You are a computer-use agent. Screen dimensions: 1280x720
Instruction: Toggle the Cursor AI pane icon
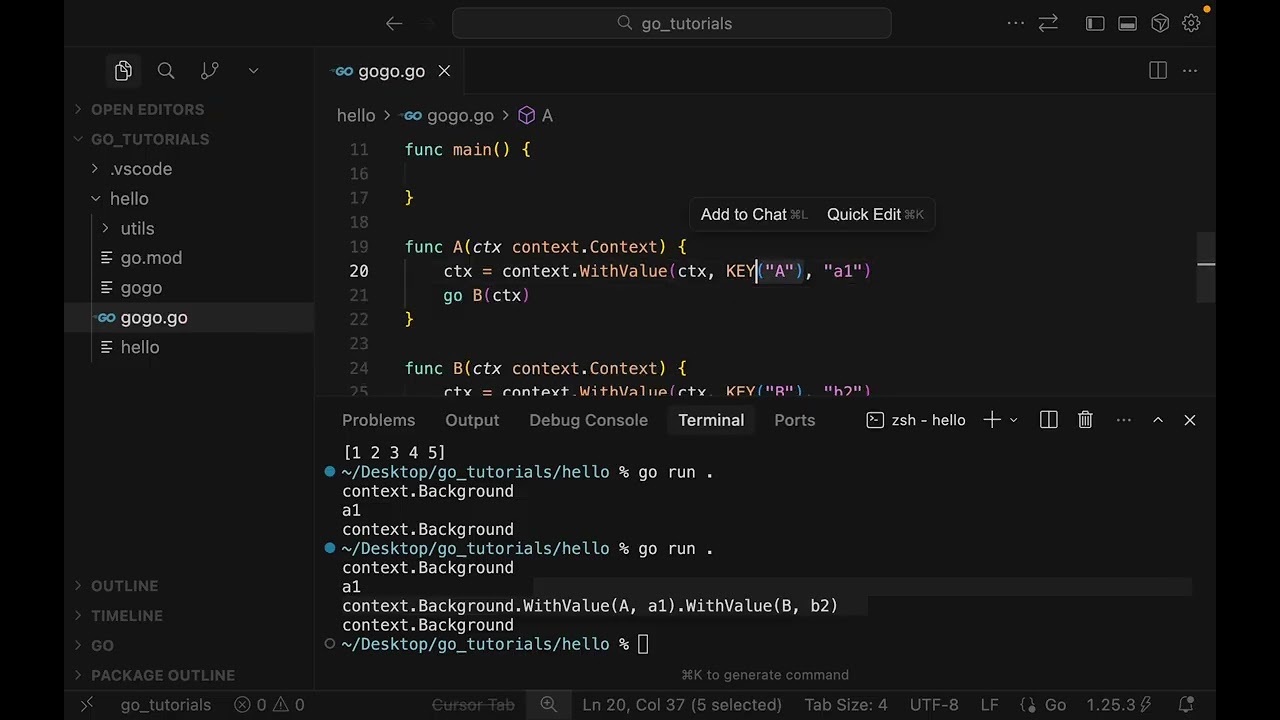[1160, 23]
